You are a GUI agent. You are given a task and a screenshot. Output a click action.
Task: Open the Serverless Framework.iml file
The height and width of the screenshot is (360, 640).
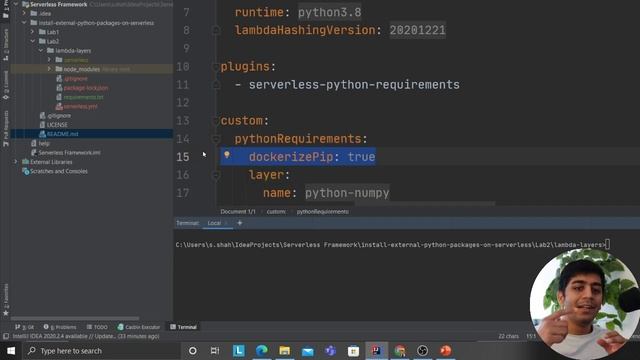tap(69, 153)
